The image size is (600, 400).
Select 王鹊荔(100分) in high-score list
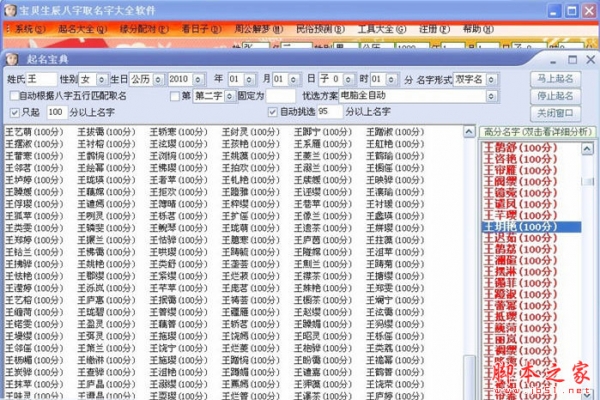click(x=520, y=249)
